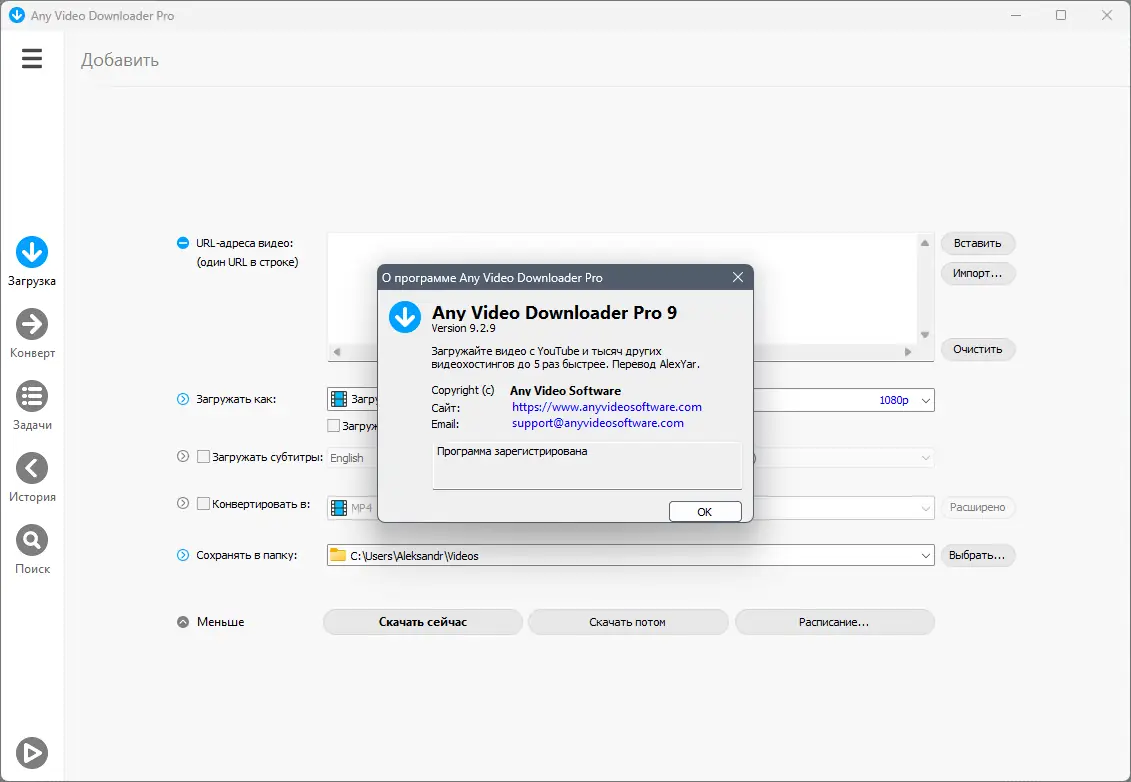Click the Выбрать… folder browse button
Viewport: 1131px width, 782px height.
point(977,555)
